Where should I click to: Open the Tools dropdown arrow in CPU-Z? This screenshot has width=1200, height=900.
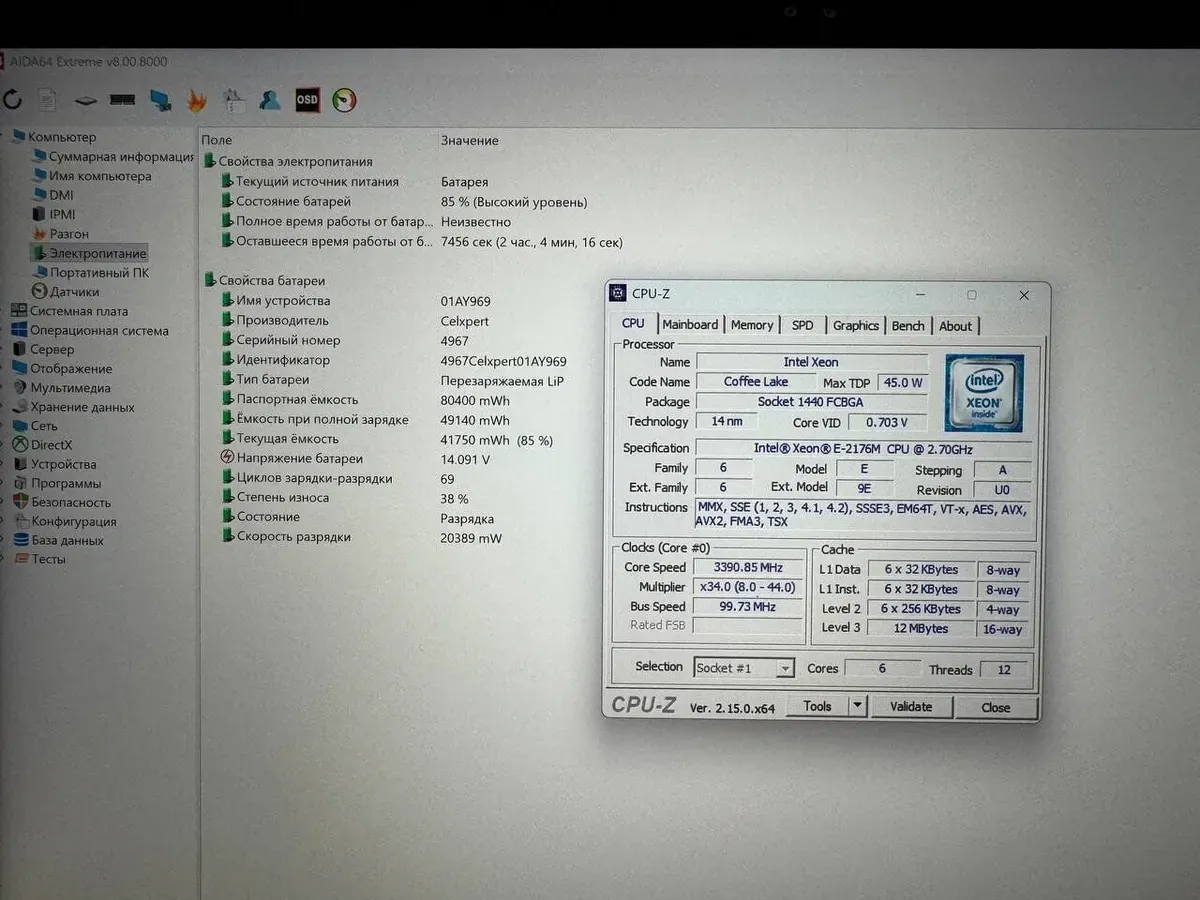(857, 706)
